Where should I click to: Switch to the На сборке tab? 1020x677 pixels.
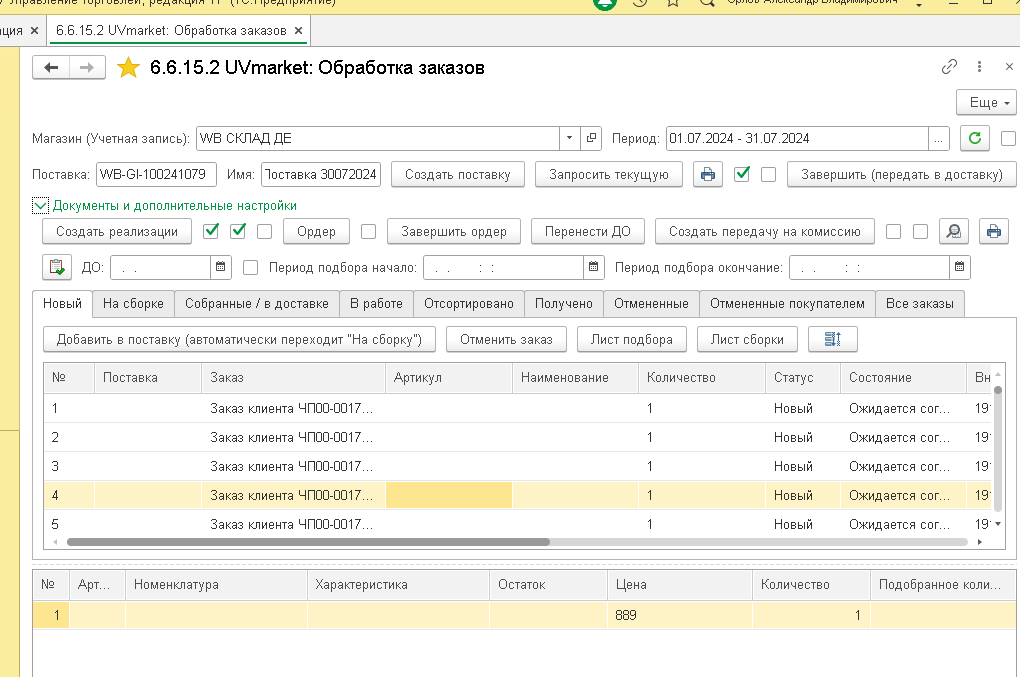coord(133,303)
